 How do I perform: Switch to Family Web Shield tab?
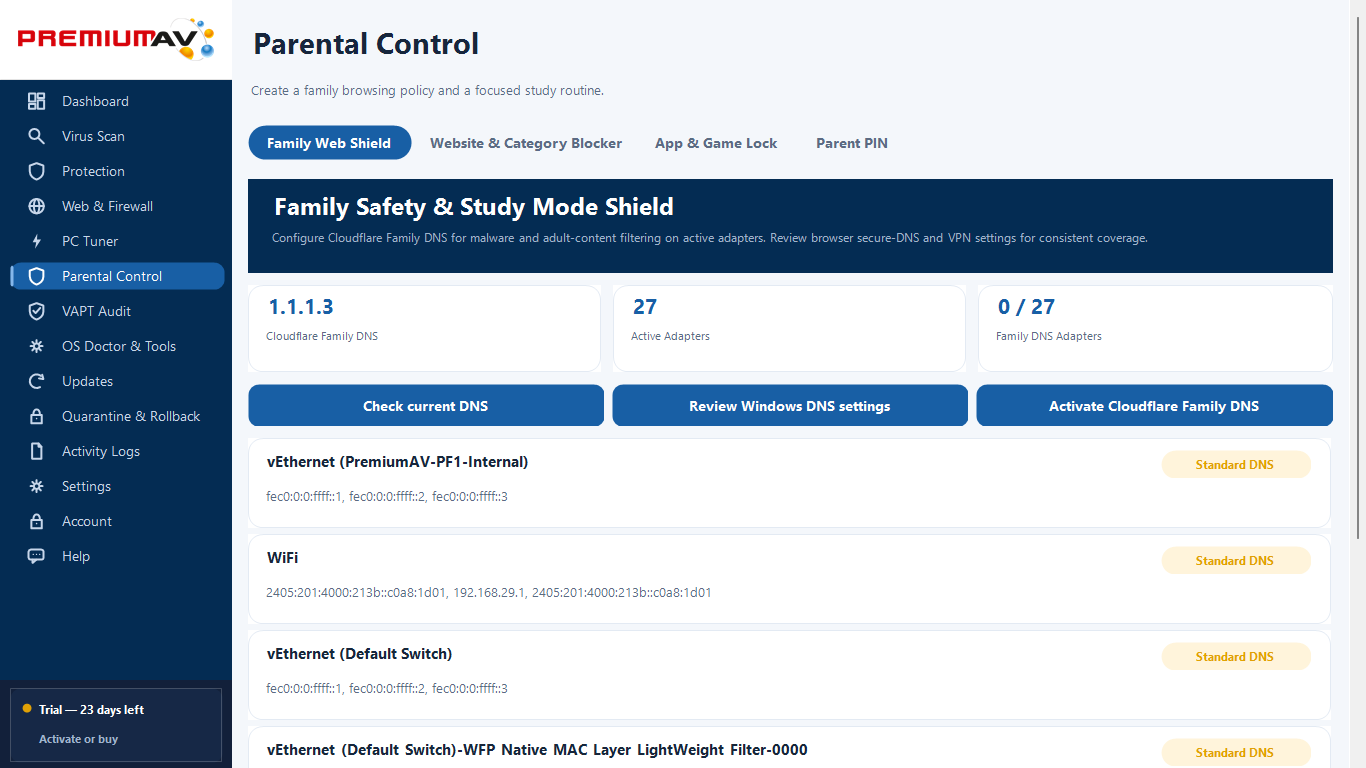(x=329, y=143)
